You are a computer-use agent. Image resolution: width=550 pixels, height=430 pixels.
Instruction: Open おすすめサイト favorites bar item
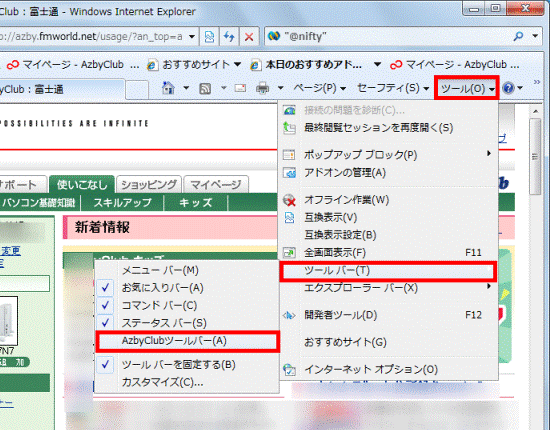pyautogui.click(x=194, y=65)
